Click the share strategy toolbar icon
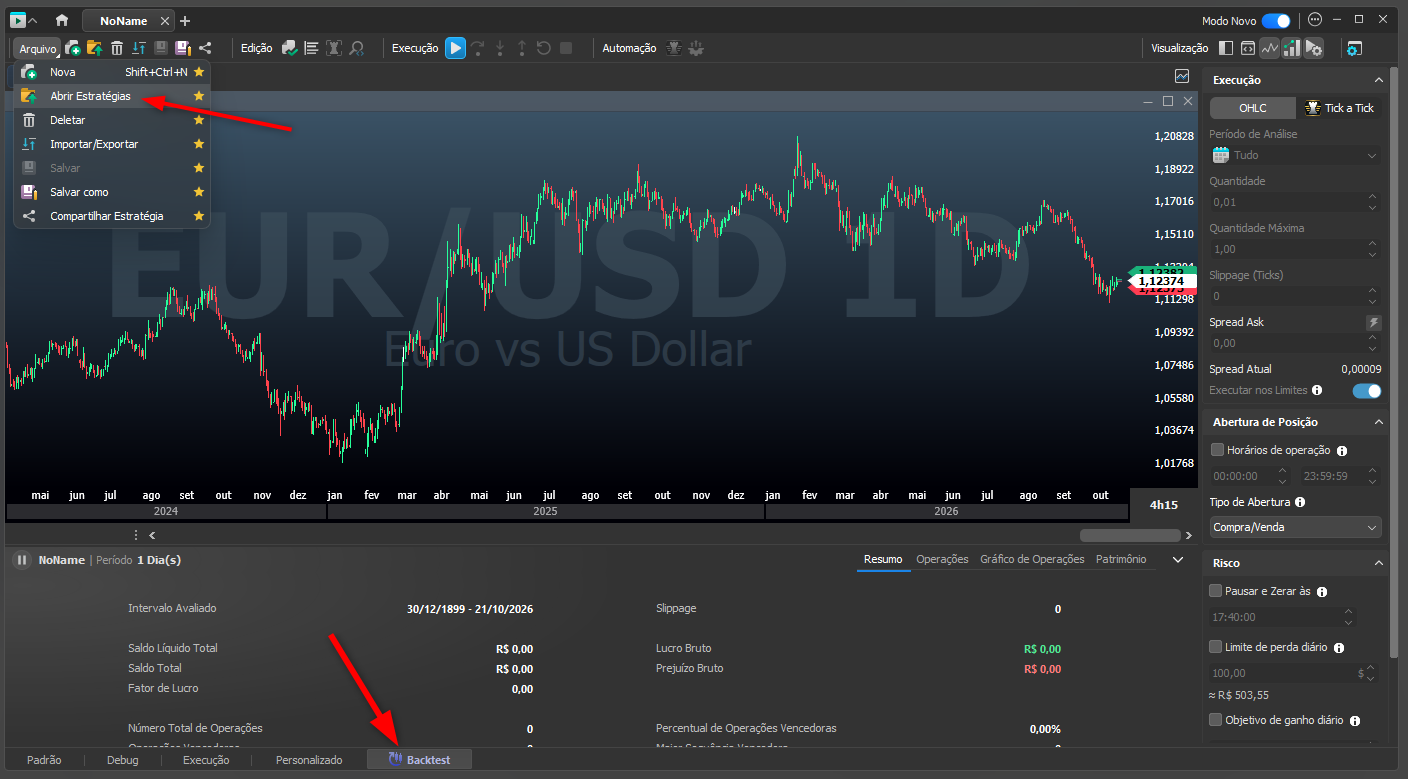Viewport: 1408px width, 779px height. [x=205, y=47]
